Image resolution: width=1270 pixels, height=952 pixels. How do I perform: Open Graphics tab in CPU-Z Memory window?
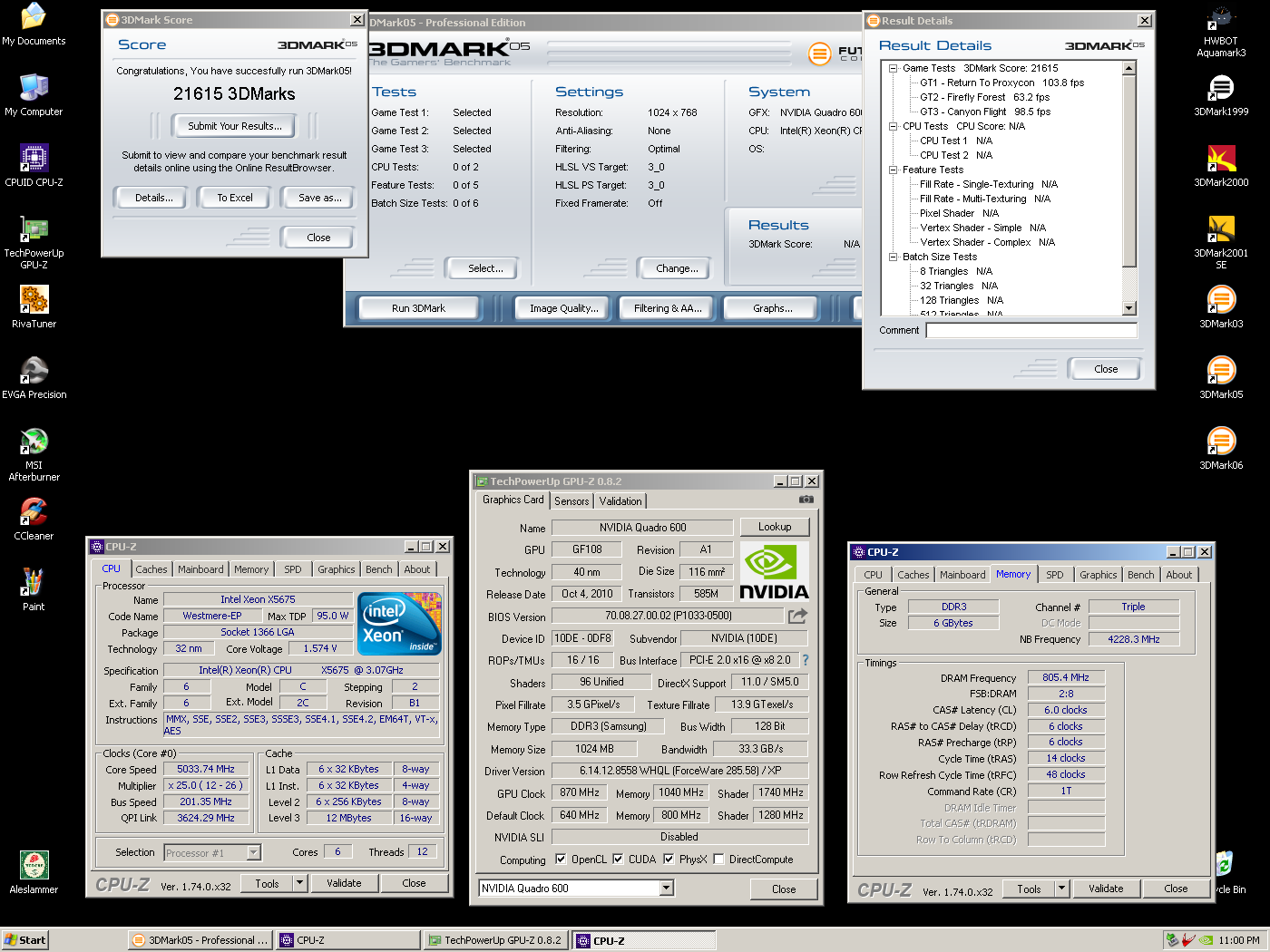coord(1099,575)
